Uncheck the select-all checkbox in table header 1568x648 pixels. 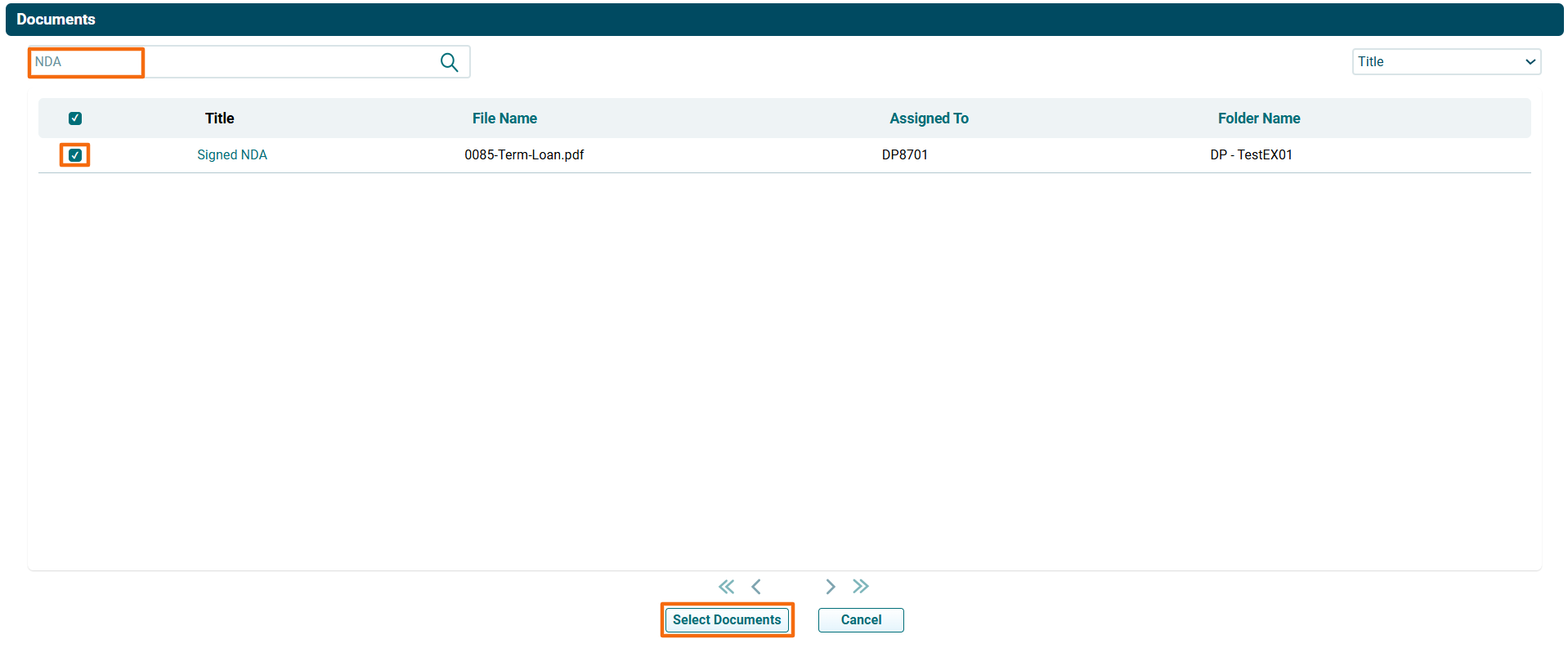click(x=75, y=118)
